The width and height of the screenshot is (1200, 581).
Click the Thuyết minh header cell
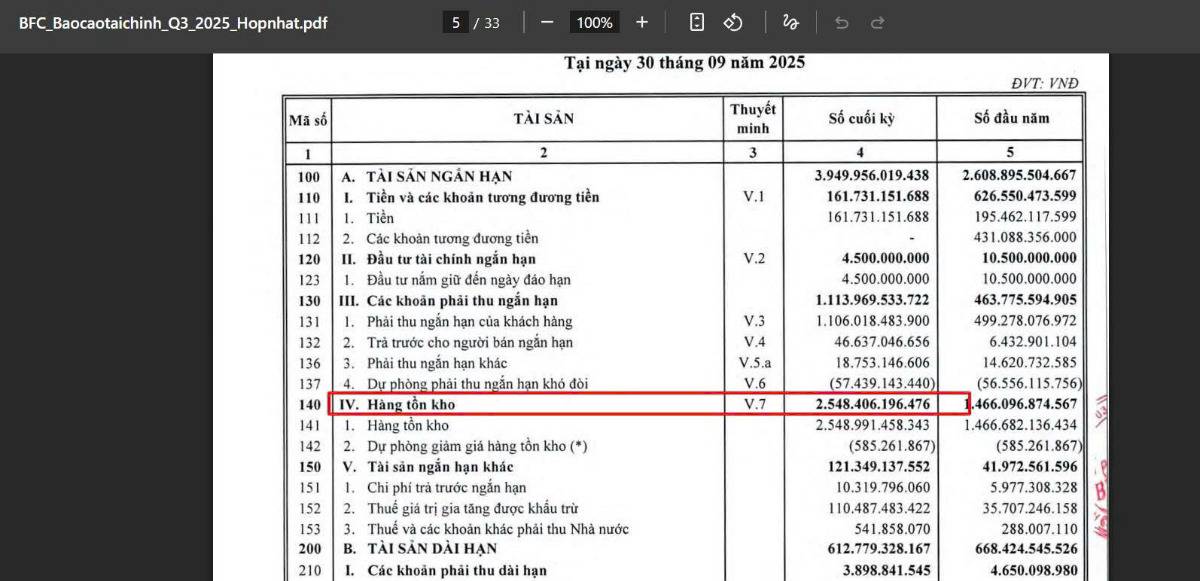coord(752,117)
